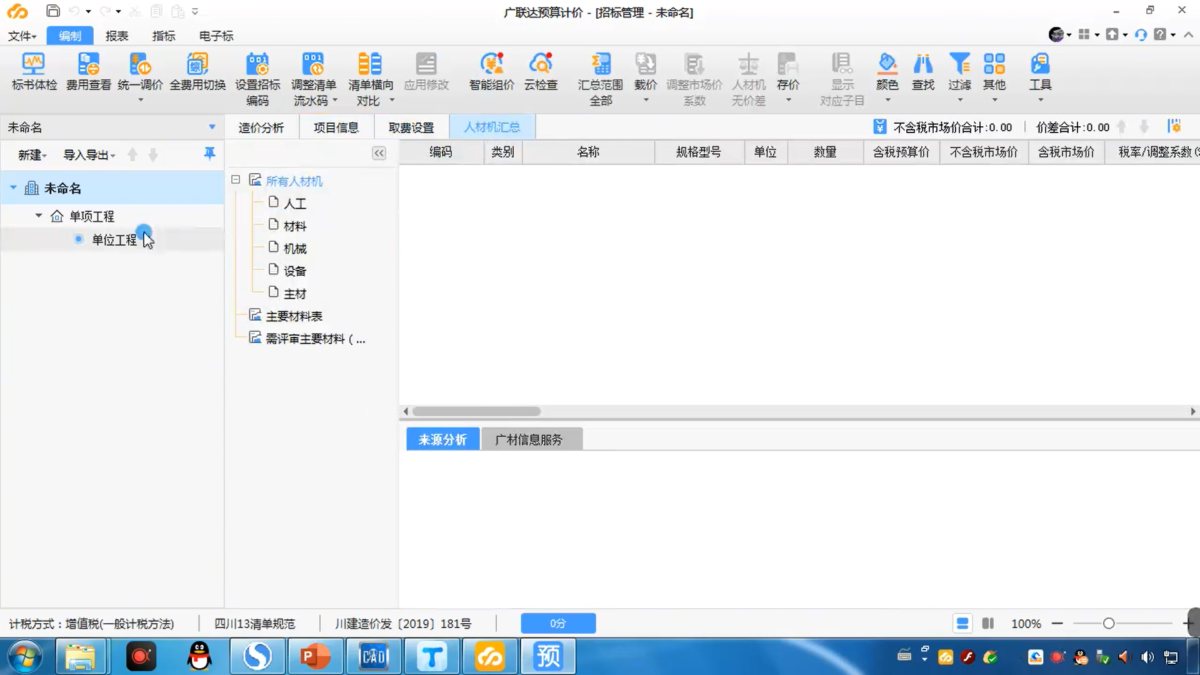The width and height of the screenshot is (1200, 675).
Task: Click the horizontal table scrollbar thumb
Action: click(476, 411)
